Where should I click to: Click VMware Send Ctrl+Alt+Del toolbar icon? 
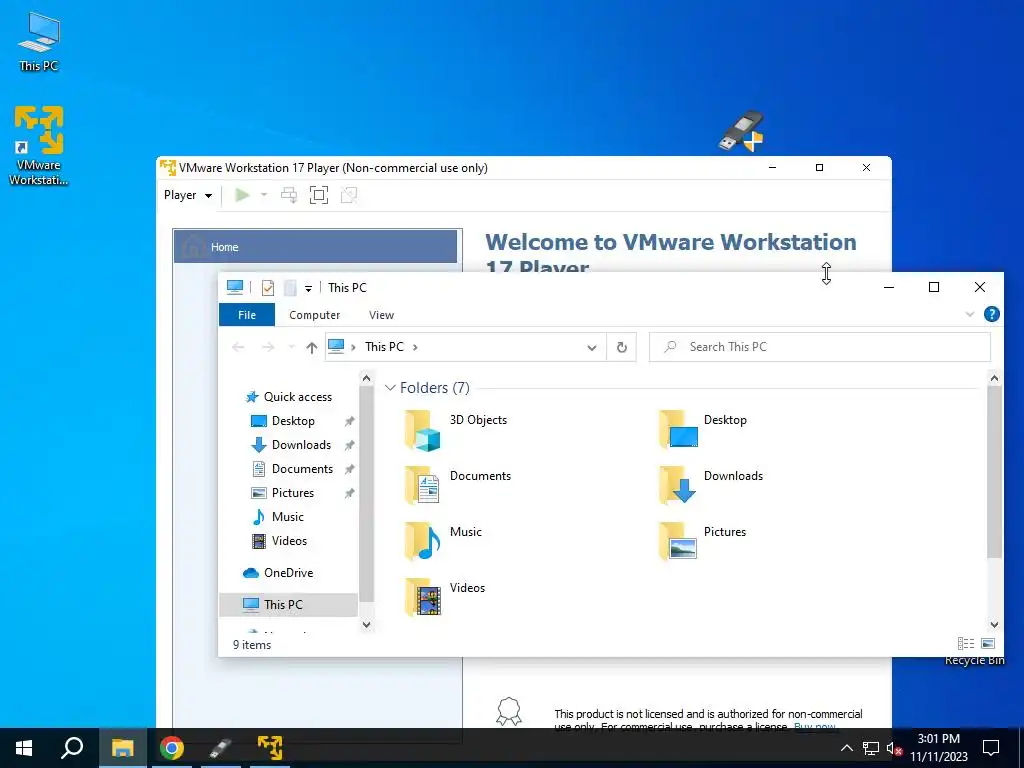click(289, 195)
